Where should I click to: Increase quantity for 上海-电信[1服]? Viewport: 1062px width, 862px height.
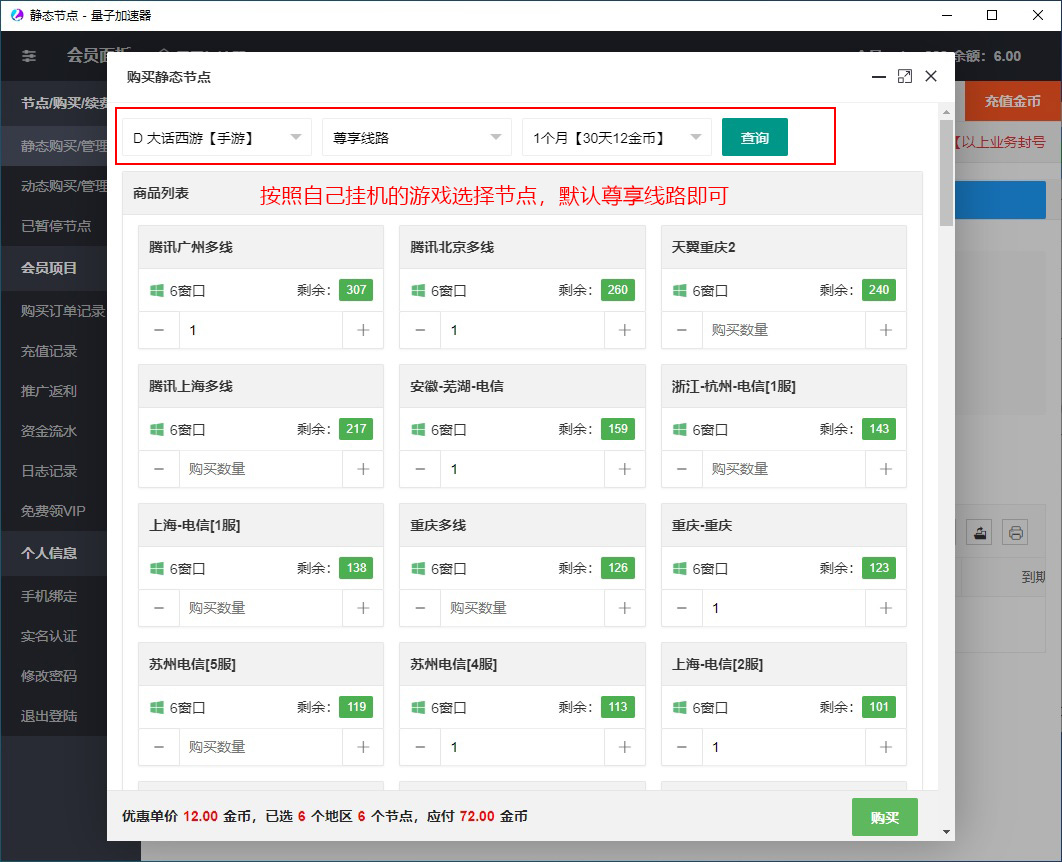(x=363, y=608)
